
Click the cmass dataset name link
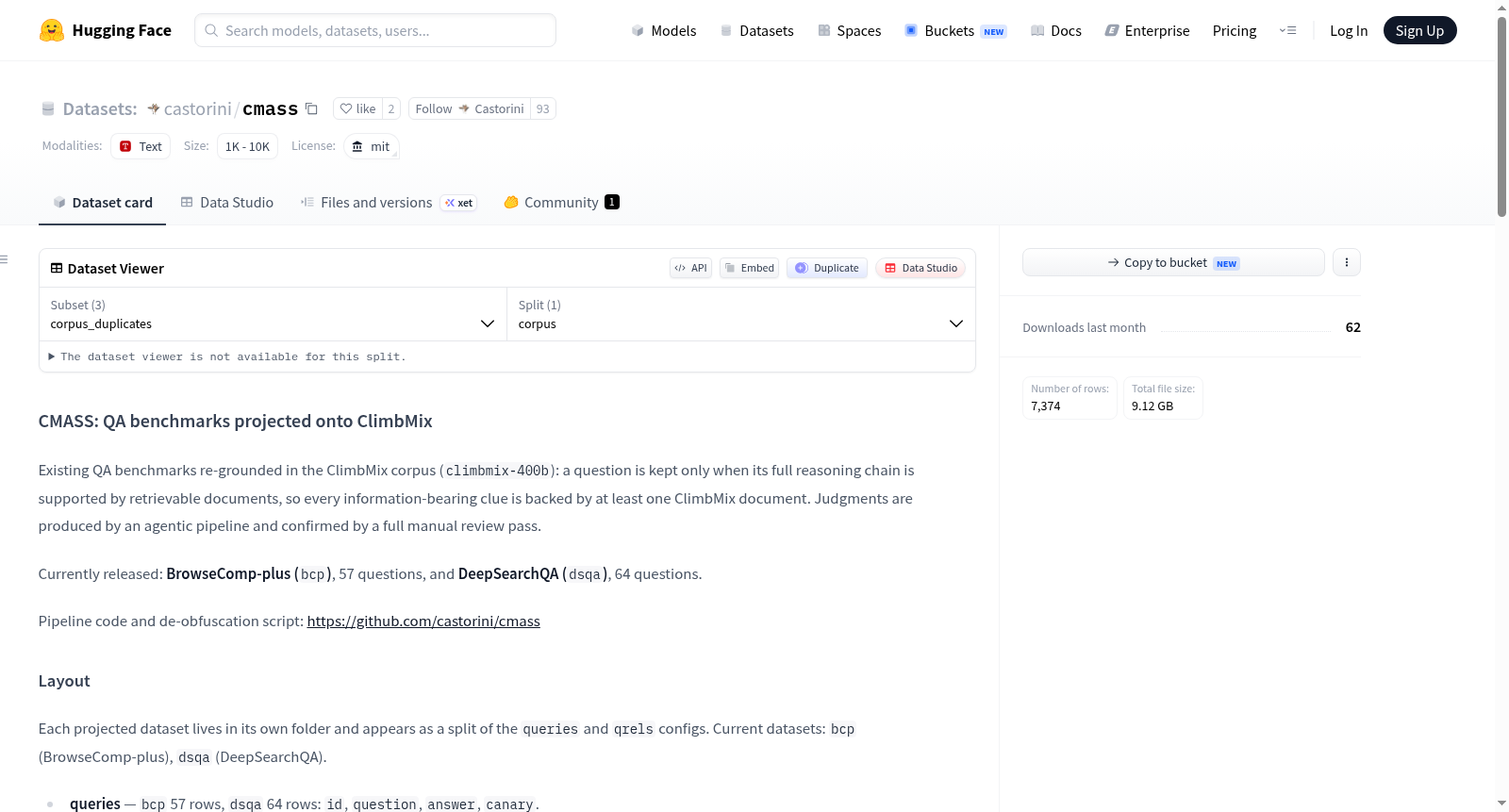[x=270, y=108]
